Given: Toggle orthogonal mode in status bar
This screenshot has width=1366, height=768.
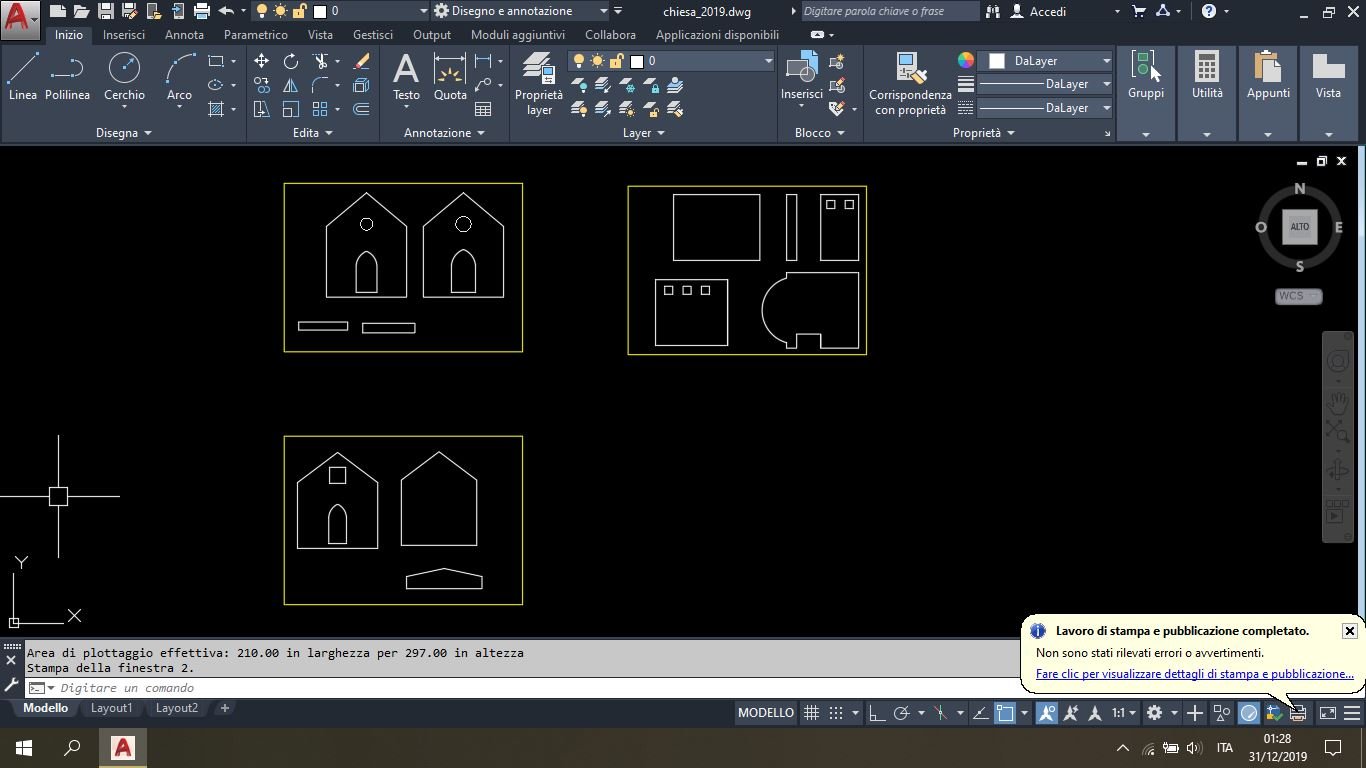Looking at the screenshot, I should [877, 713].
